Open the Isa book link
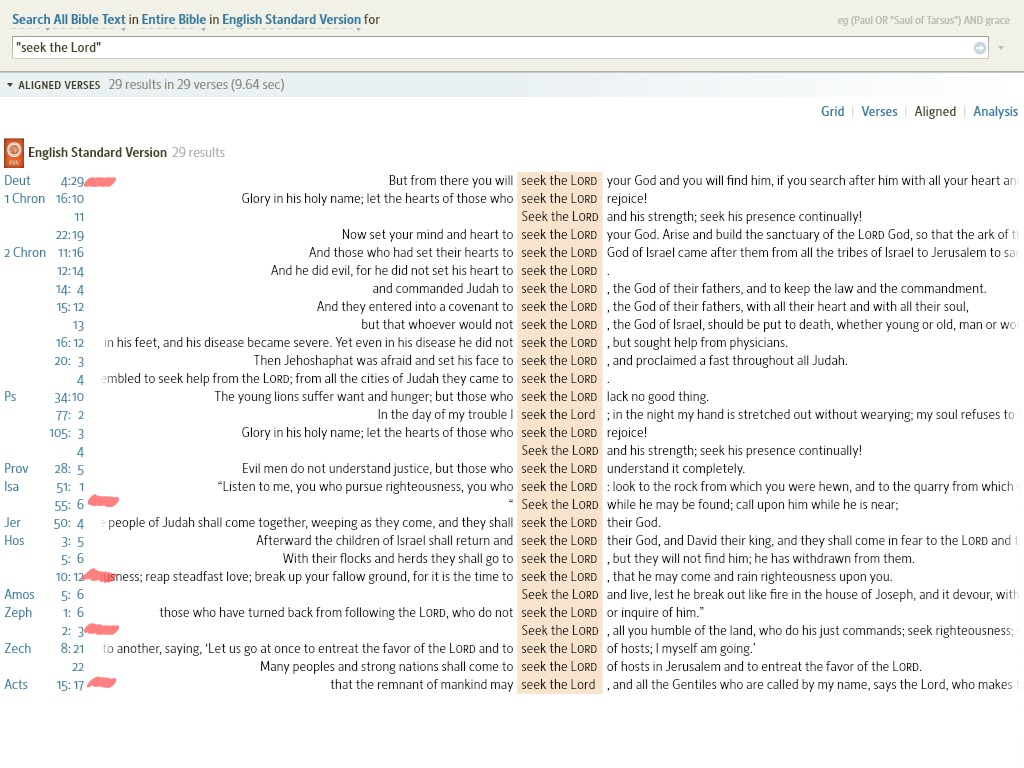This screenshot has height=768, width=1024. [11, 487]
